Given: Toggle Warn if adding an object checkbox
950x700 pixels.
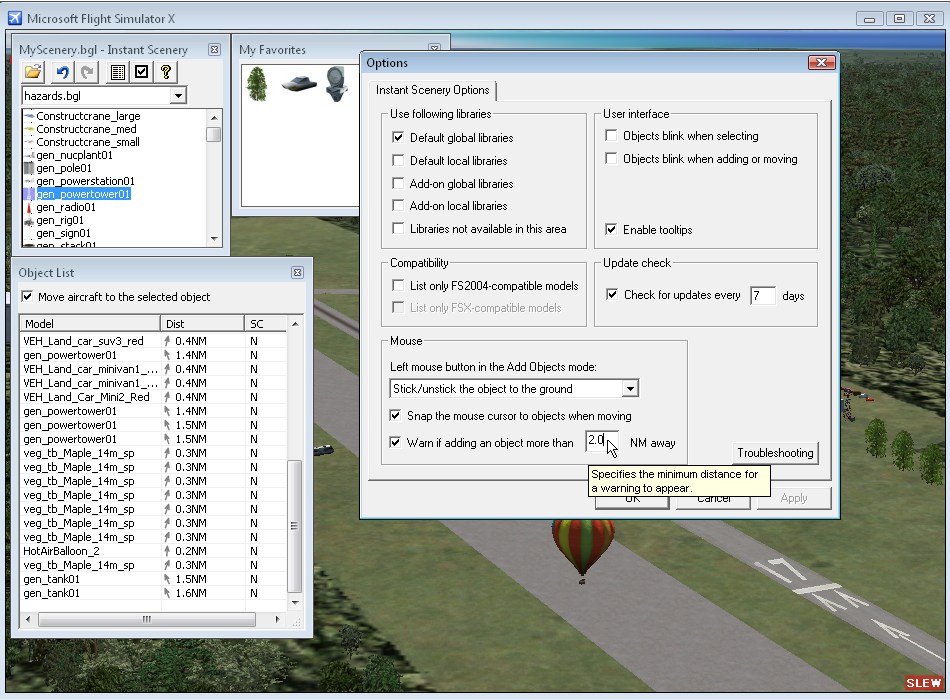Looking at the screenshot, I should (x=395, y=442).
